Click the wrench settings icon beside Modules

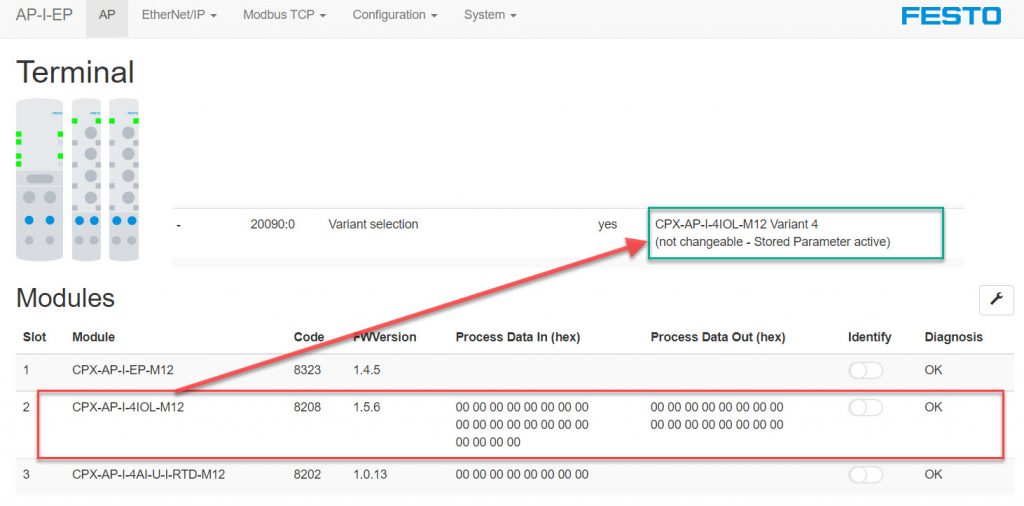pyautogui.click(x=996, y=300)
